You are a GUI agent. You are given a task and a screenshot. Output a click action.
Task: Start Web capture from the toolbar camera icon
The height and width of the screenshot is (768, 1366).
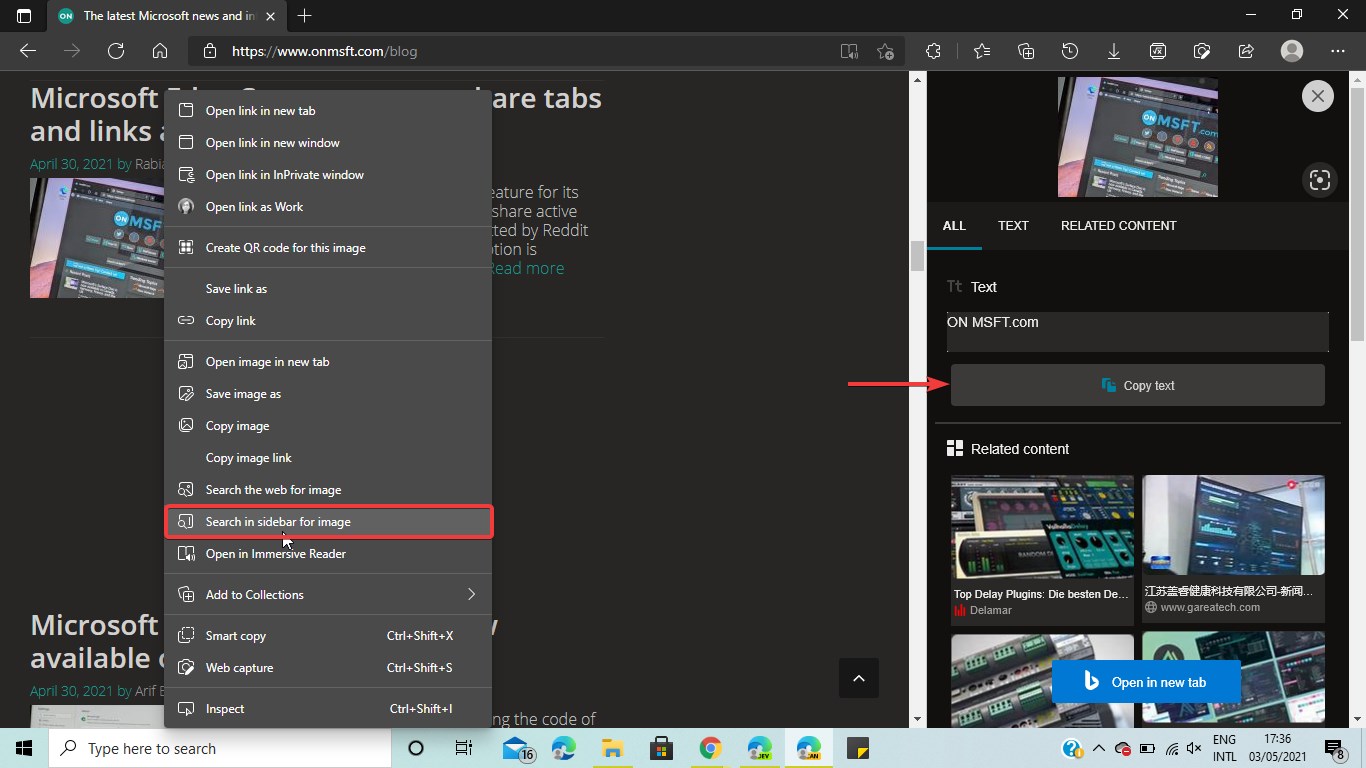[x=1202, y=51]
